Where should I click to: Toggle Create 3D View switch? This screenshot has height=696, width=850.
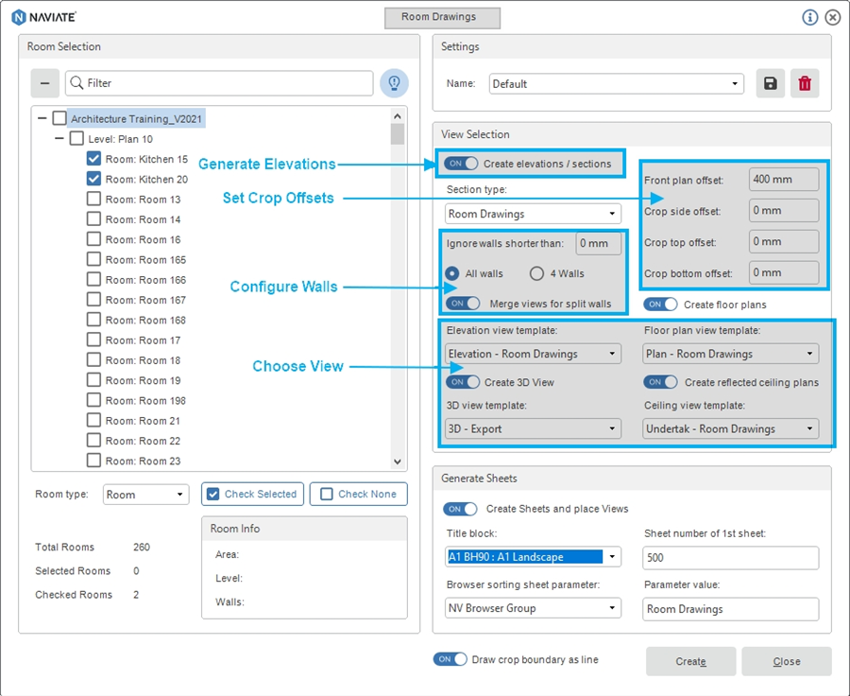click(463, 382)
